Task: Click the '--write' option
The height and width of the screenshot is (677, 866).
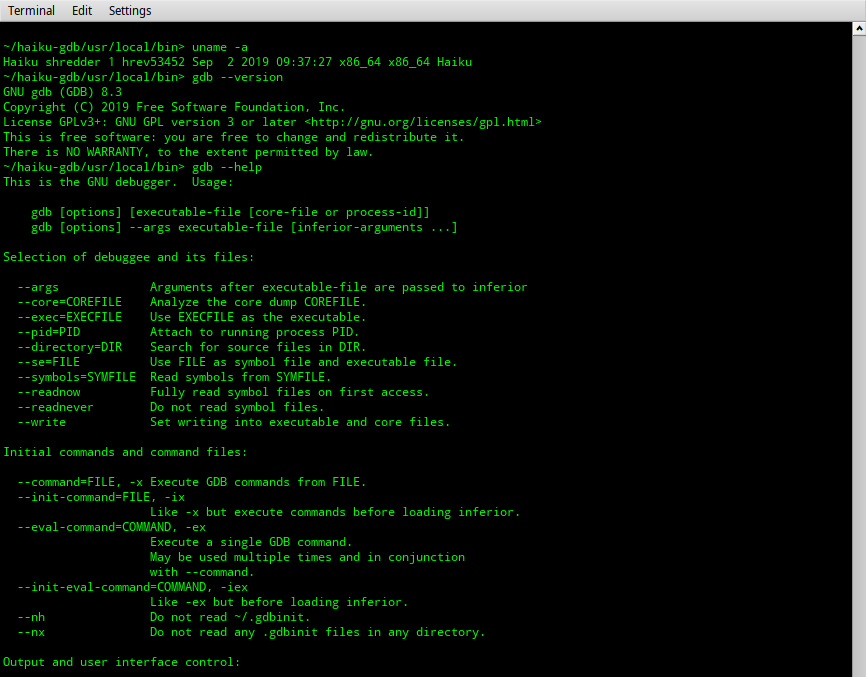Action: [41, 422]
